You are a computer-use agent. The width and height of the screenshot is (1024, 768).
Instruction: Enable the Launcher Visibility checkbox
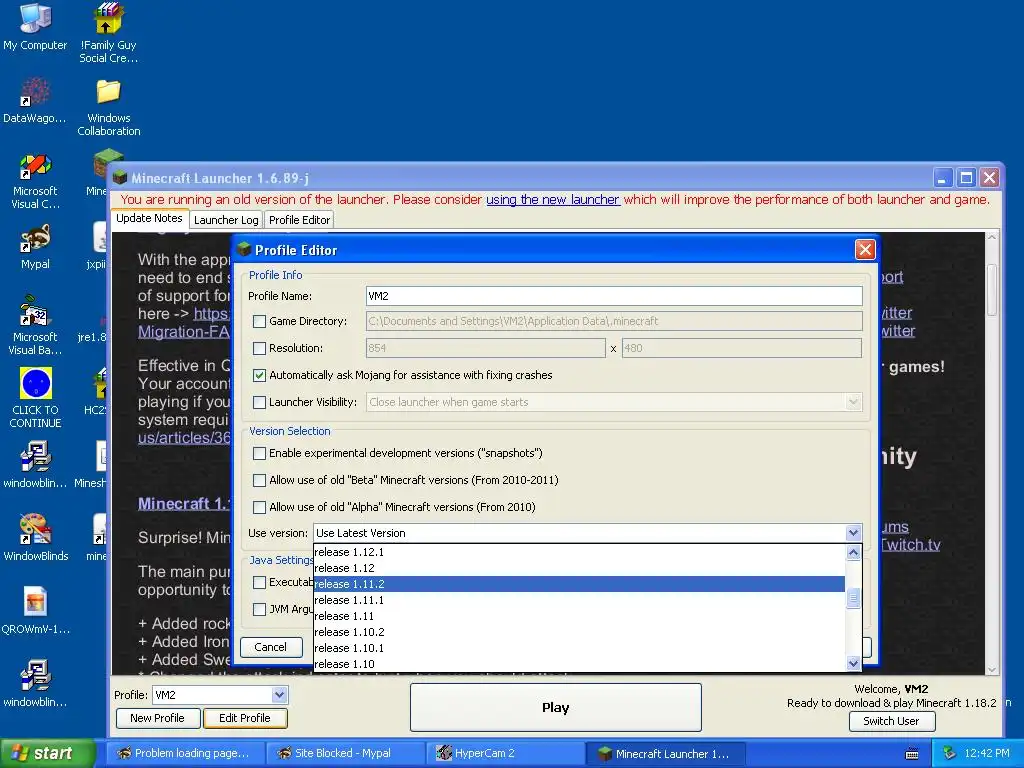pos(259,402)
